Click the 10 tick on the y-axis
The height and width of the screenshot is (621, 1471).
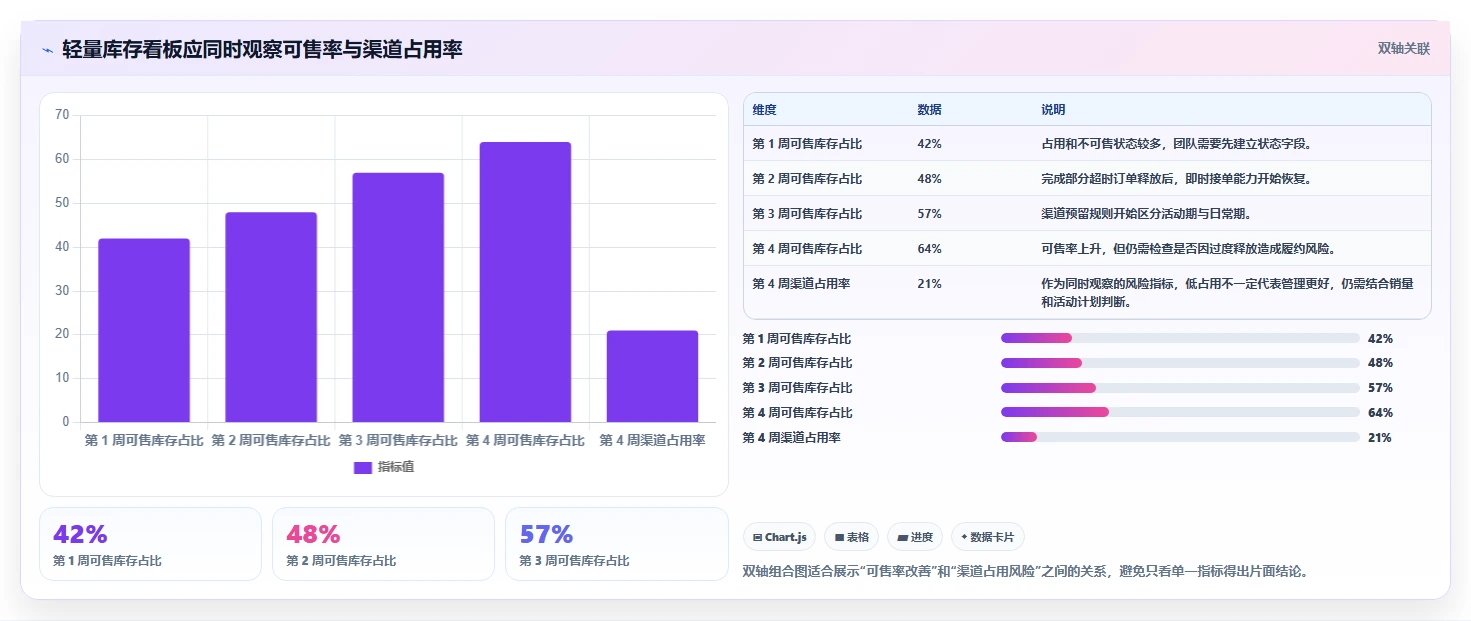62,378
